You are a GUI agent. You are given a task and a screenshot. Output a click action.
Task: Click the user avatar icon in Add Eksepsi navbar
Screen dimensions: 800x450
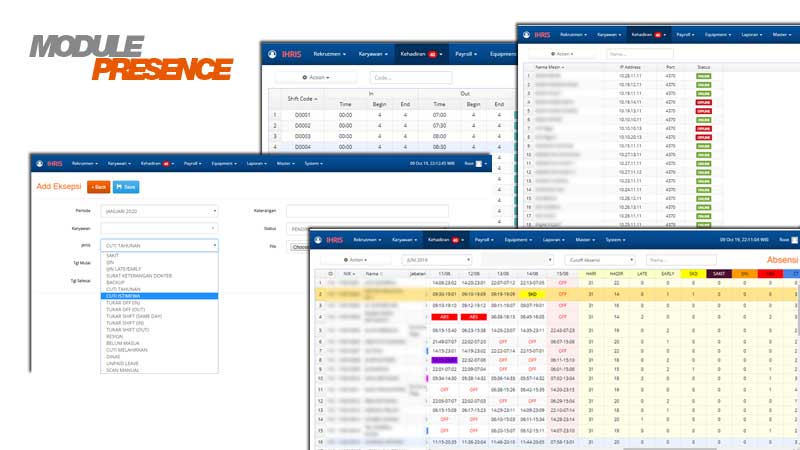(x=479, y=164)
